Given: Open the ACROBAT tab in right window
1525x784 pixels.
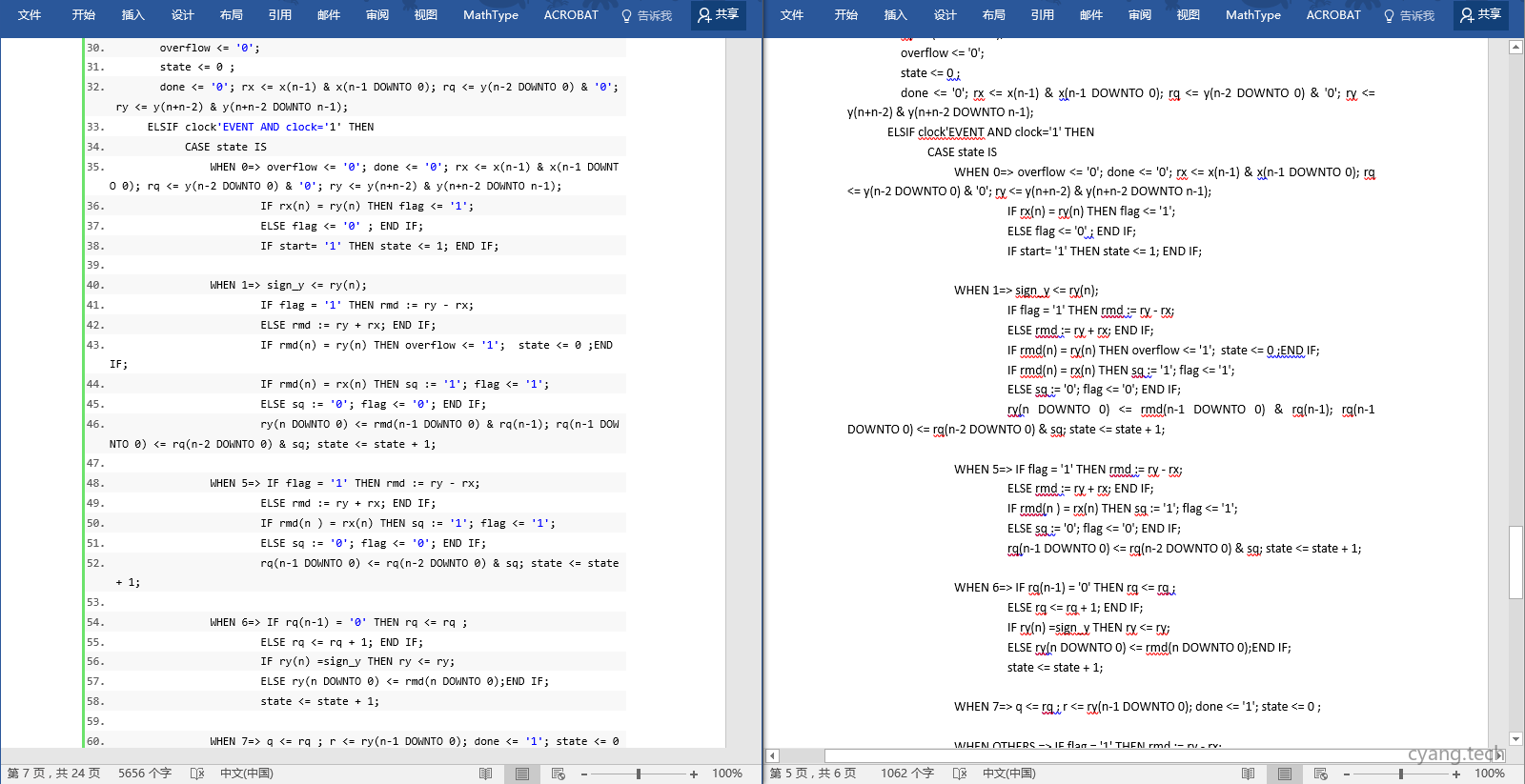Looking at the screenshot, I should tap(1332, 15).
